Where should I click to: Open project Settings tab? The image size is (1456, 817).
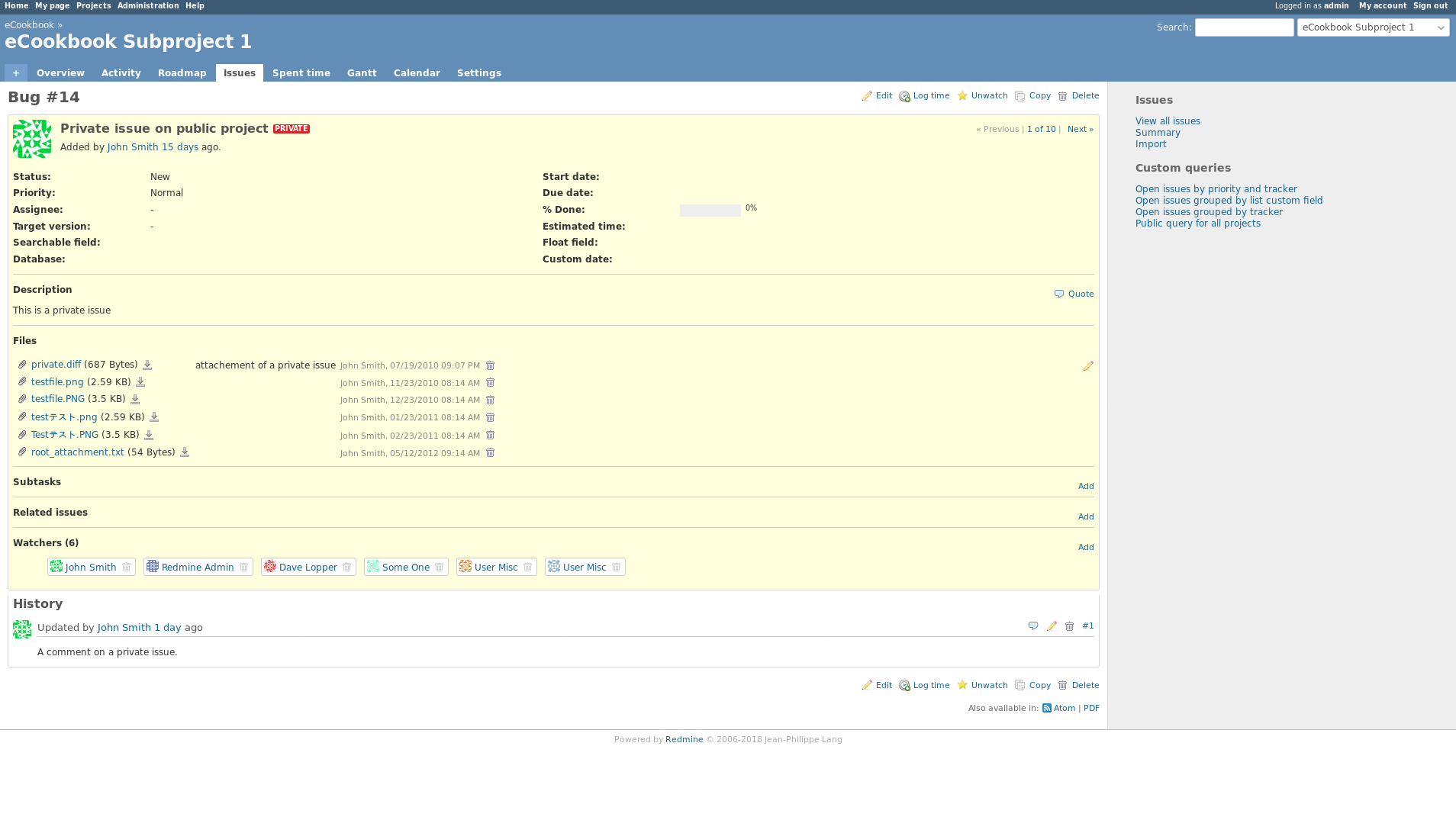[479, 73]
